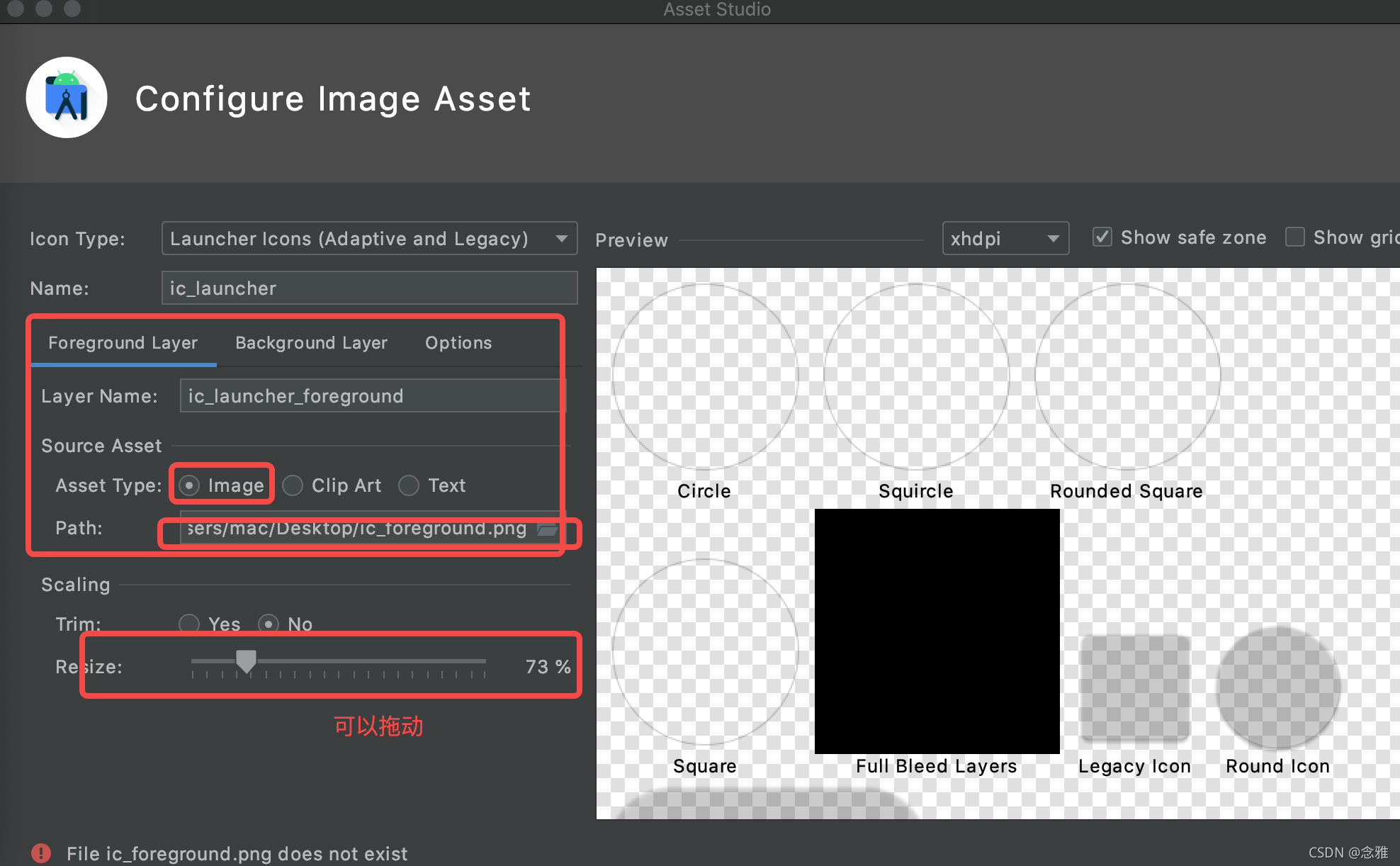This screenshot has height=866, width=1400.
Task: Click the Asset Studio window title
Action: pos(717,10)
